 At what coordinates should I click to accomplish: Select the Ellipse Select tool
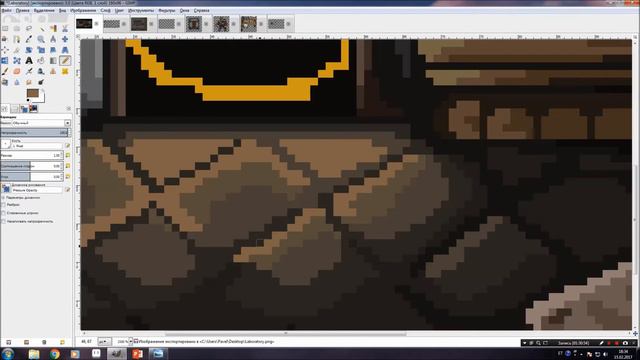point(17,29)
